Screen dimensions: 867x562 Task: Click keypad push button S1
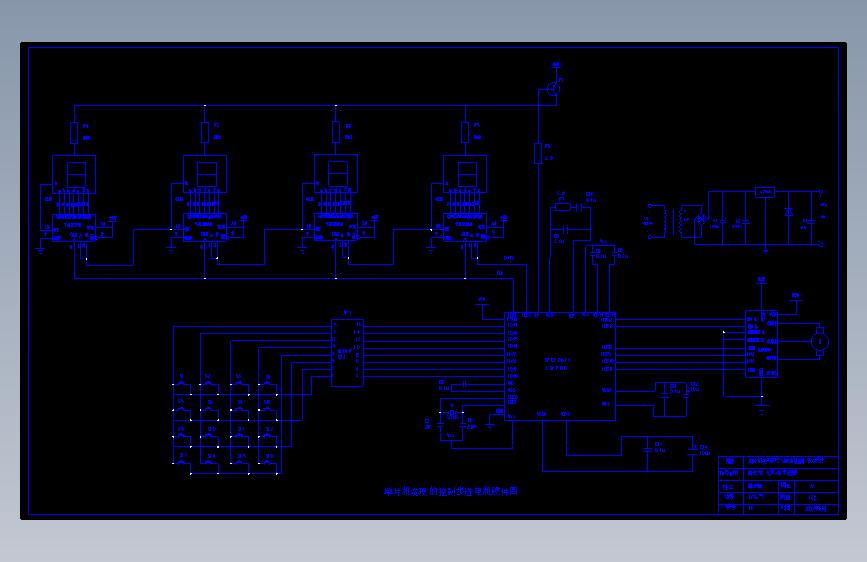pos(182,382)
